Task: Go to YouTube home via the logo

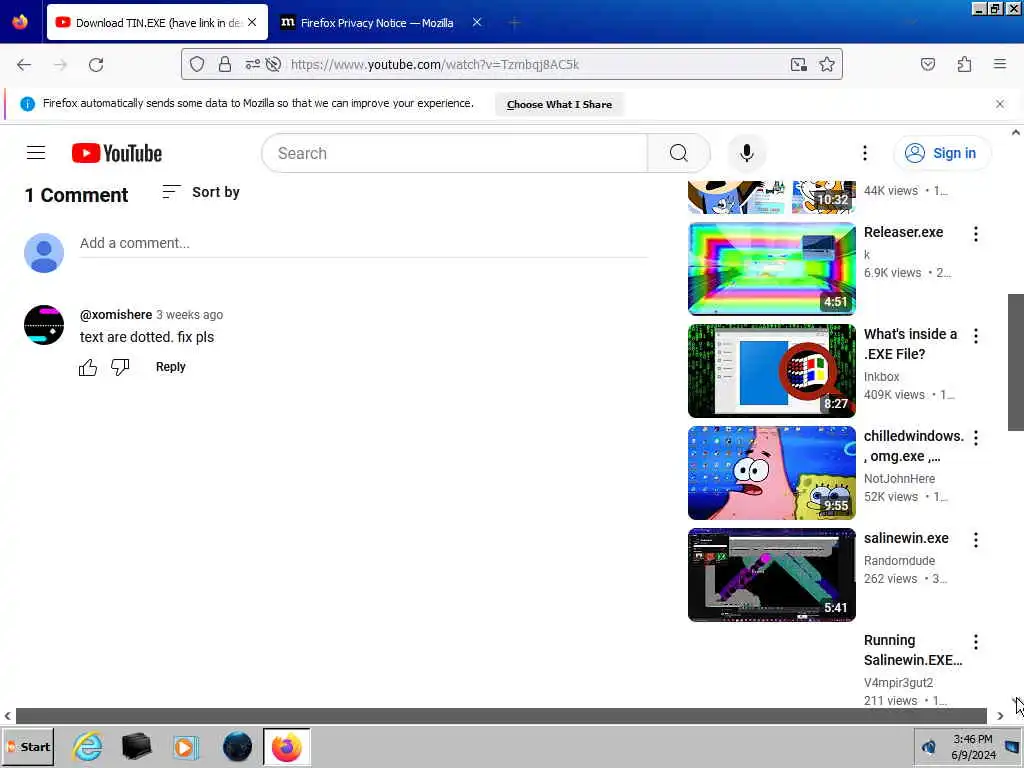Action: pos(117,153)
